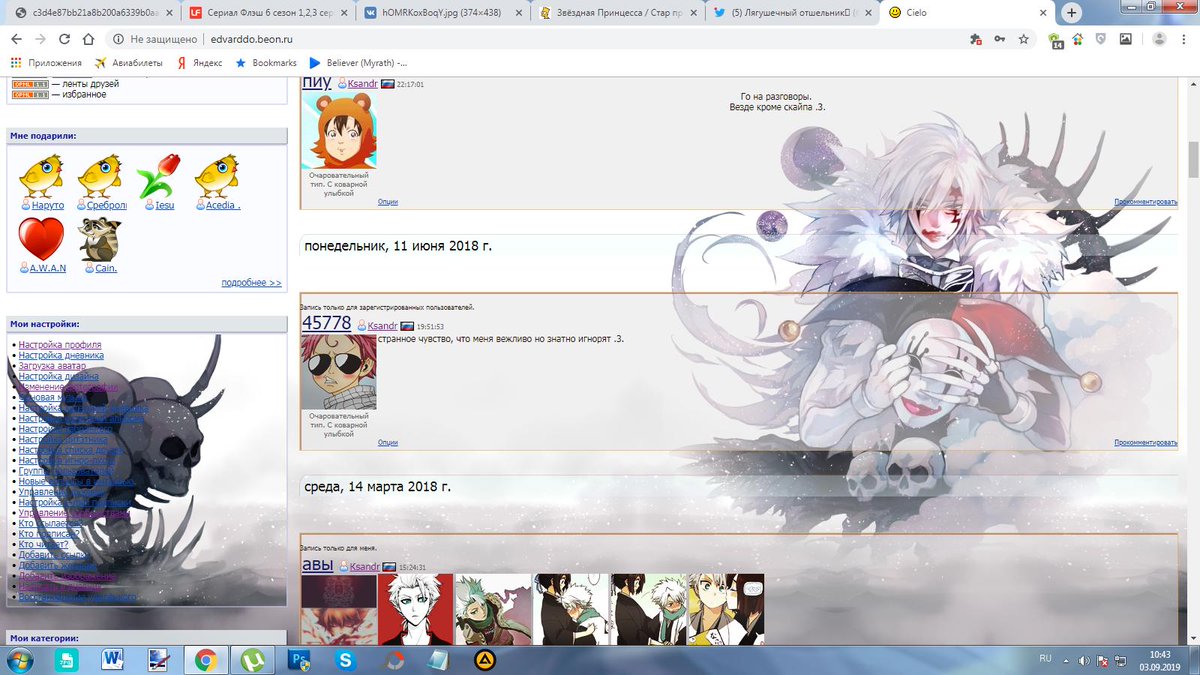Click the bear-hood avatar thumbnail
Screen dimensions: 1200x675
tap(339, 131)
